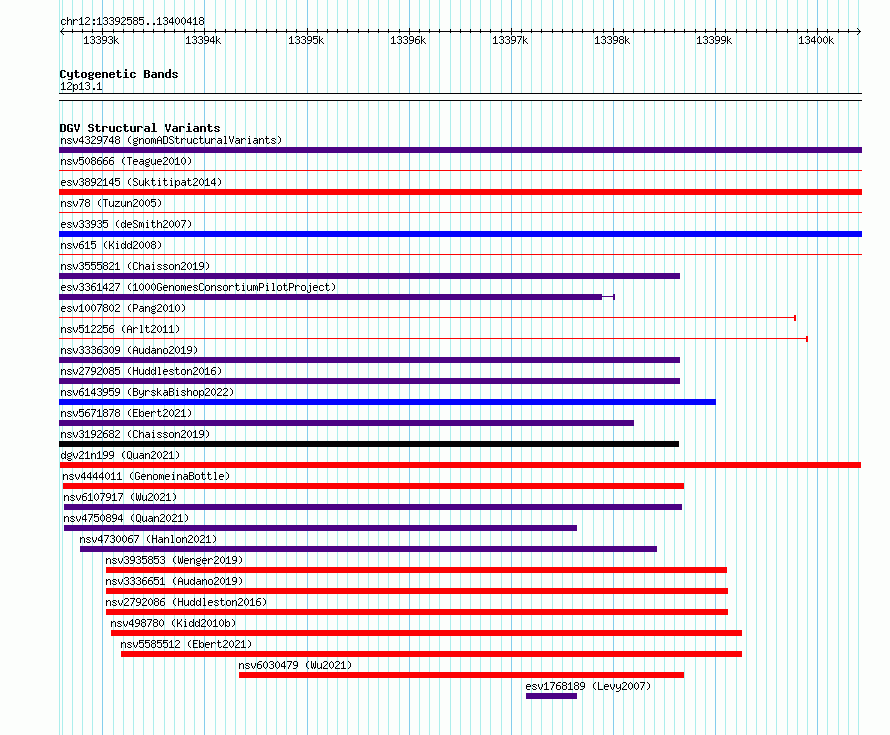890x735 pixels.
Task: Click esv1007802 (Pang2010) label
Action: click(123, 308)
